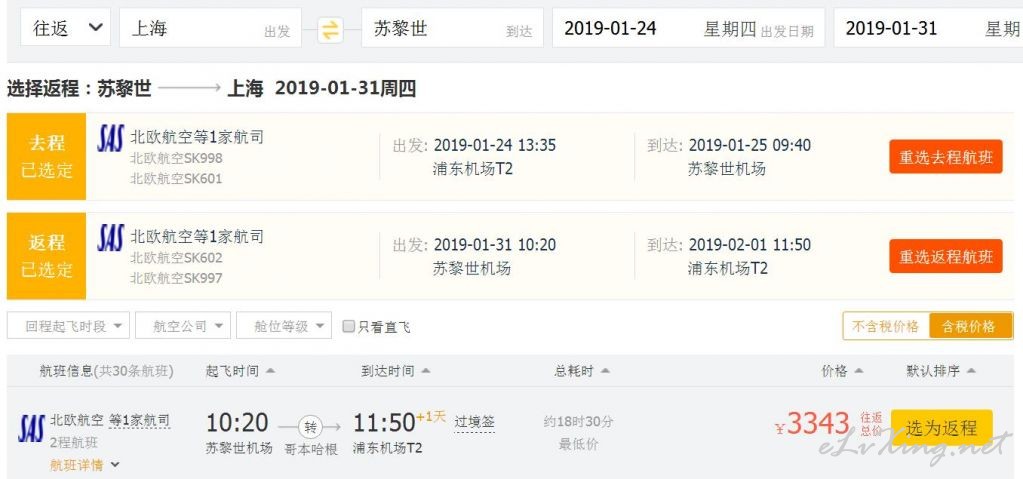
Task: Open 舱位等级 cabin class dropdown
Action: (284, 326)
